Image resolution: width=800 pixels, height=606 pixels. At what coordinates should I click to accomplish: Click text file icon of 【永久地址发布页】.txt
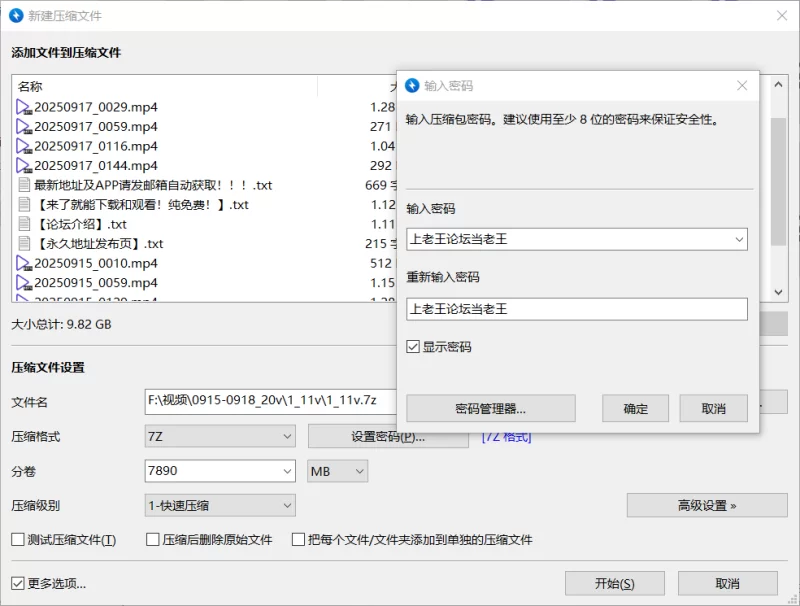tap(25, 244)
